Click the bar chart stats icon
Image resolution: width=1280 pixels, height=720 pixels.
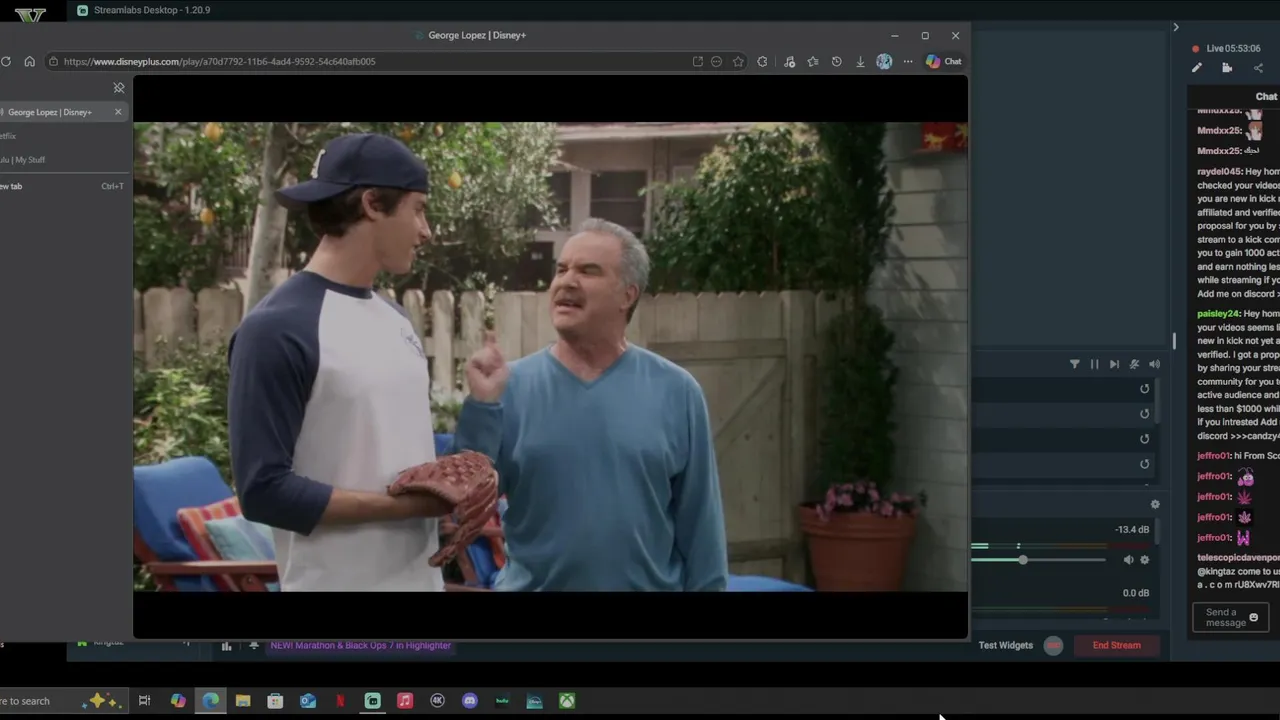click(x=226, y=646)
